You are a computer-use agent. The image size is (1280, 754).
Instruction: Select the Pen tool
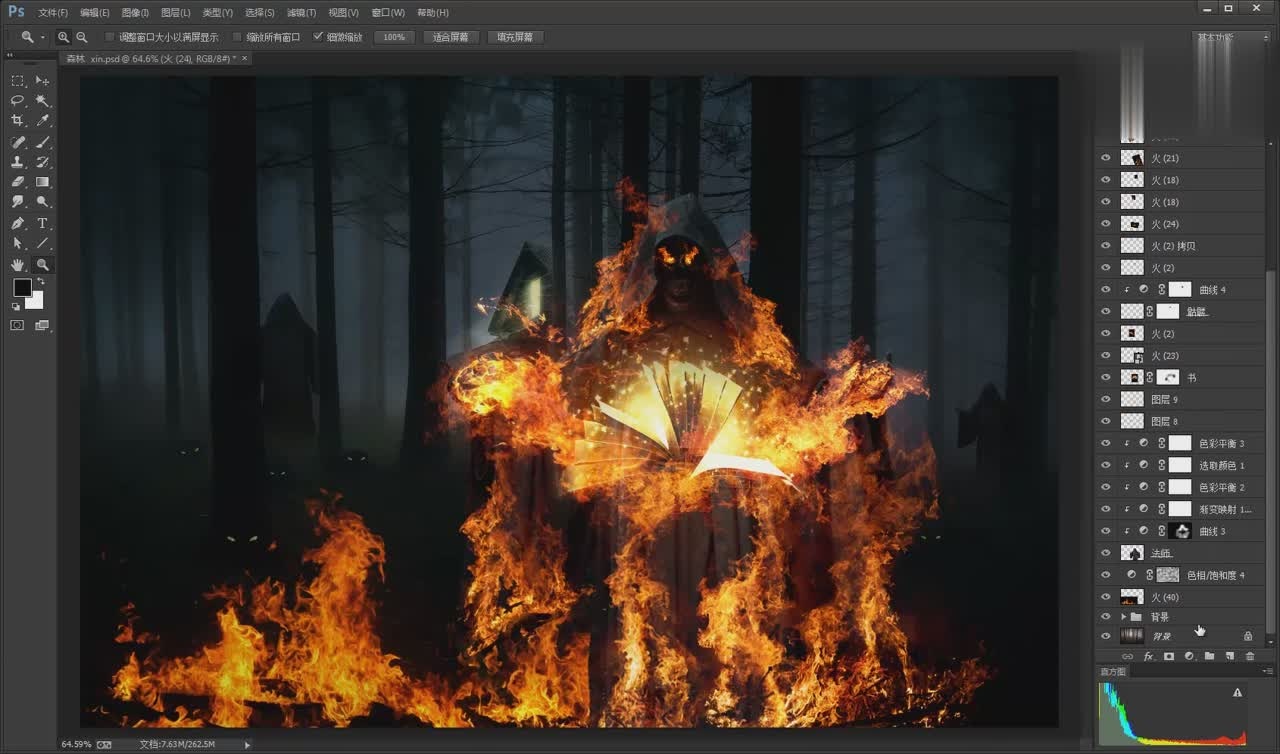(x=17, y=223)
